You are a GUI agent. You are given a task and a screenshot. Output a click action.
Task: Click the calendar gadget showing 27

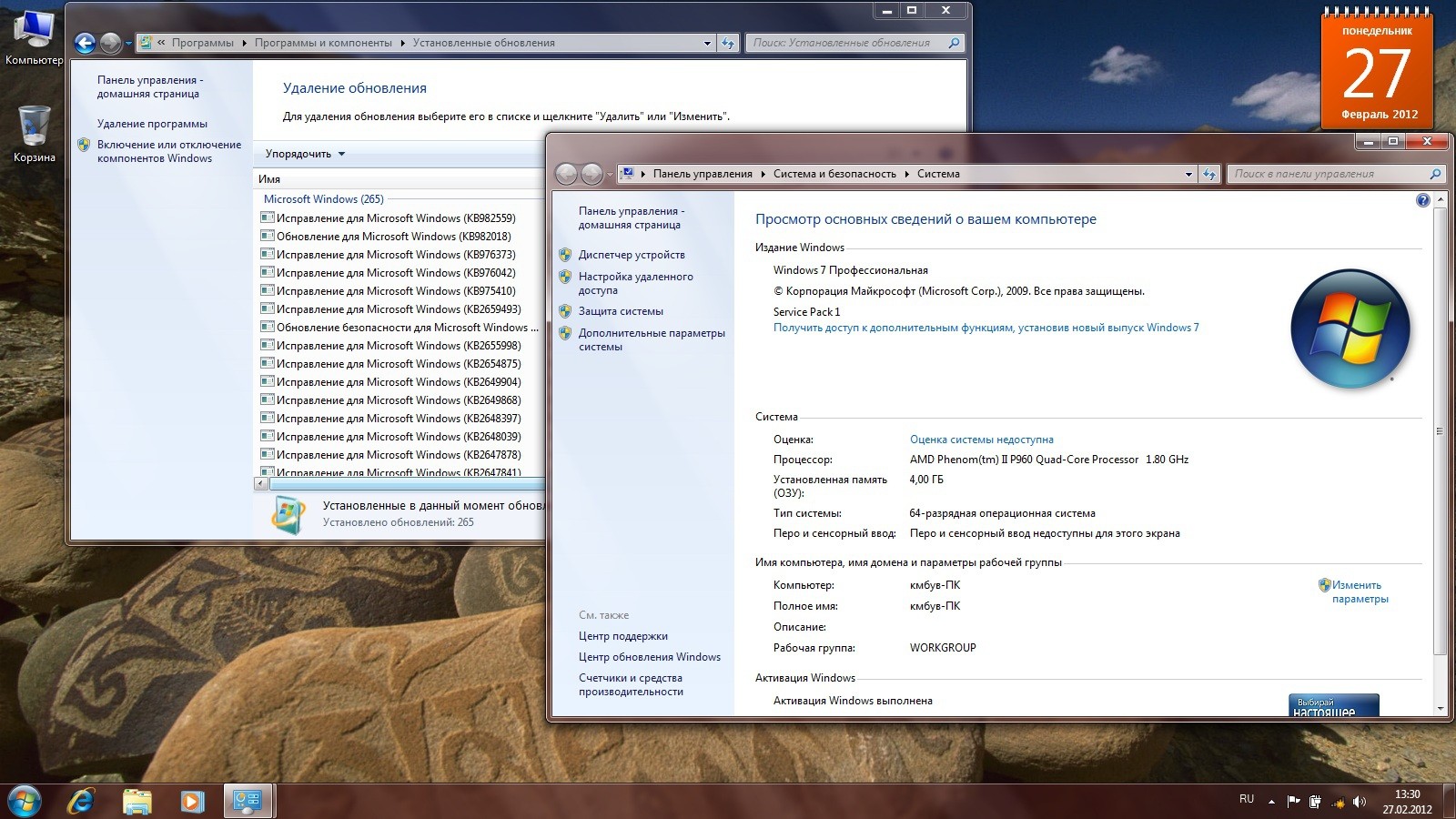tap(1378, 68)
